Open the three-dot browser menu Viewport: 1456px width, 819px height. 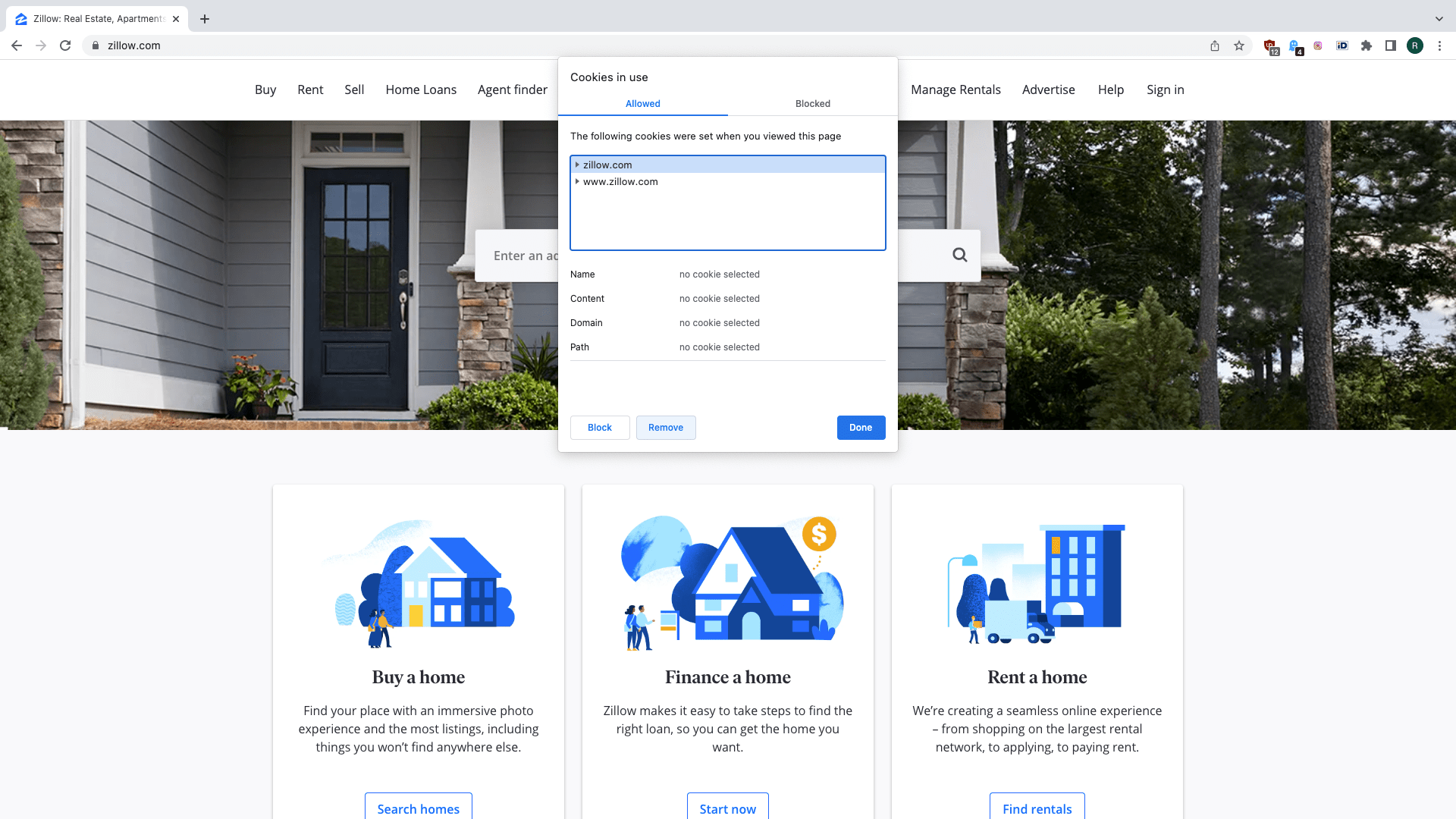click(1440, 45)
